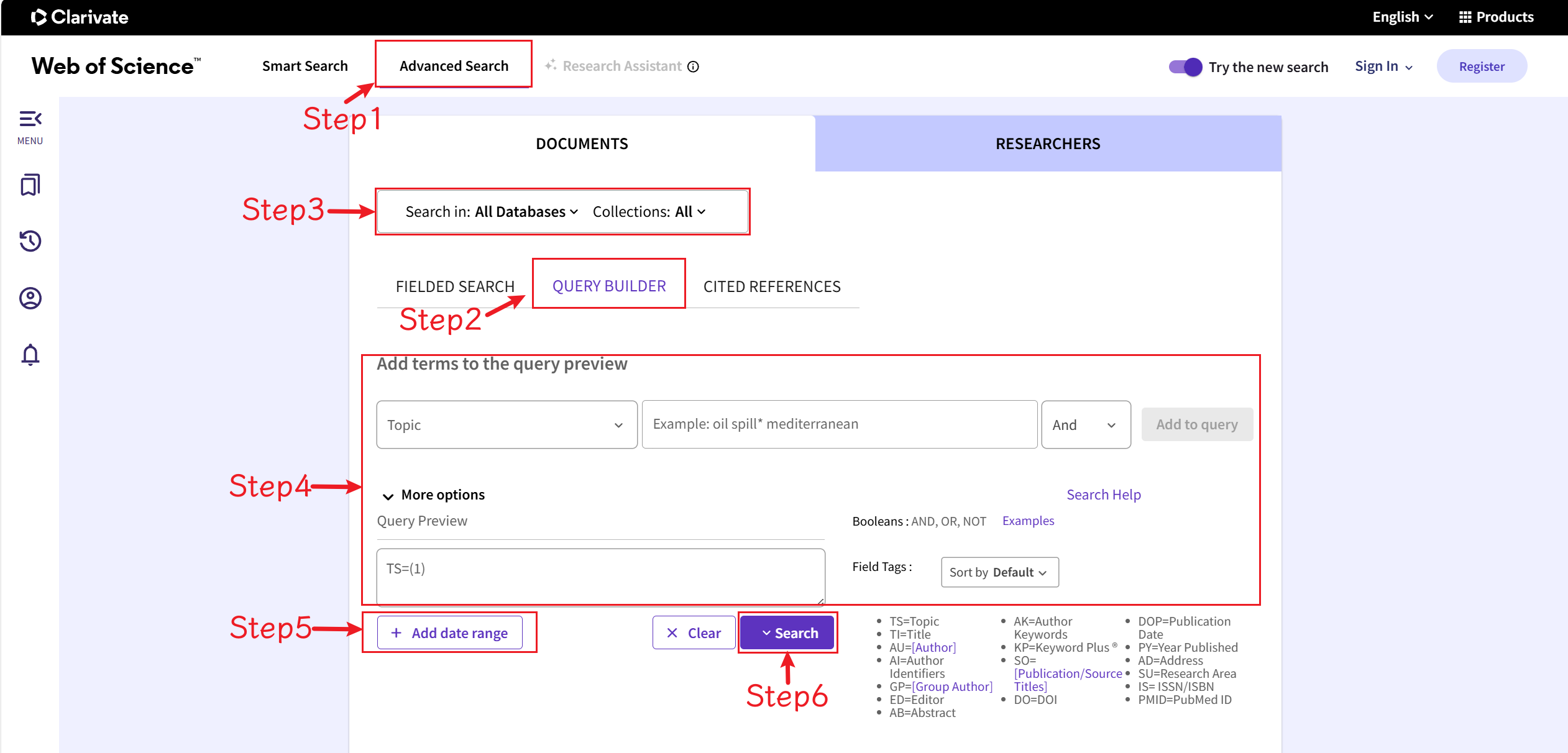Screen dimensions: 1568x753
Task: View search History clock icon
Action: tap(30, 241)
